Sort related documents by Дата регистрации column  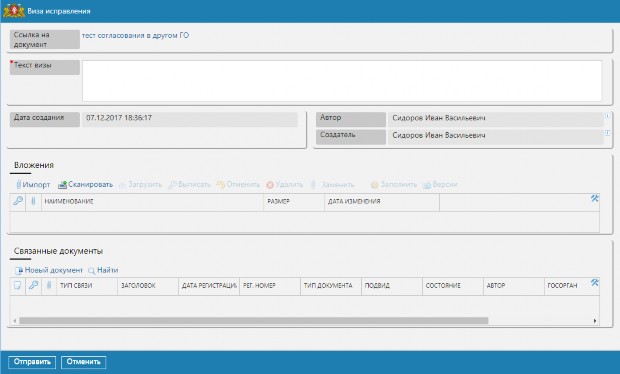[208, 286]
